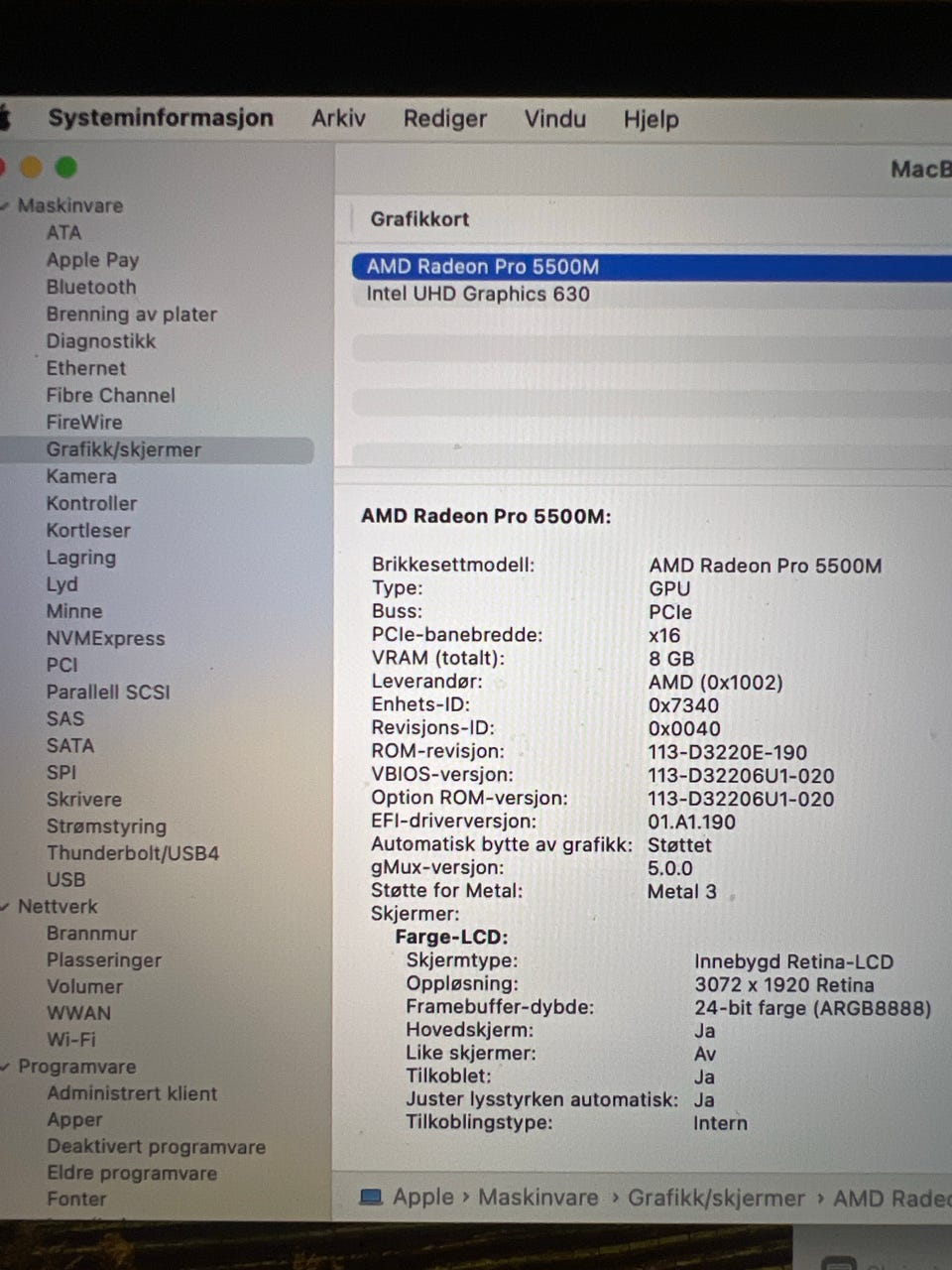952x1270 pixels.
Task: Click the Enhets-ID value 0x7340
Action: (683, 705)
